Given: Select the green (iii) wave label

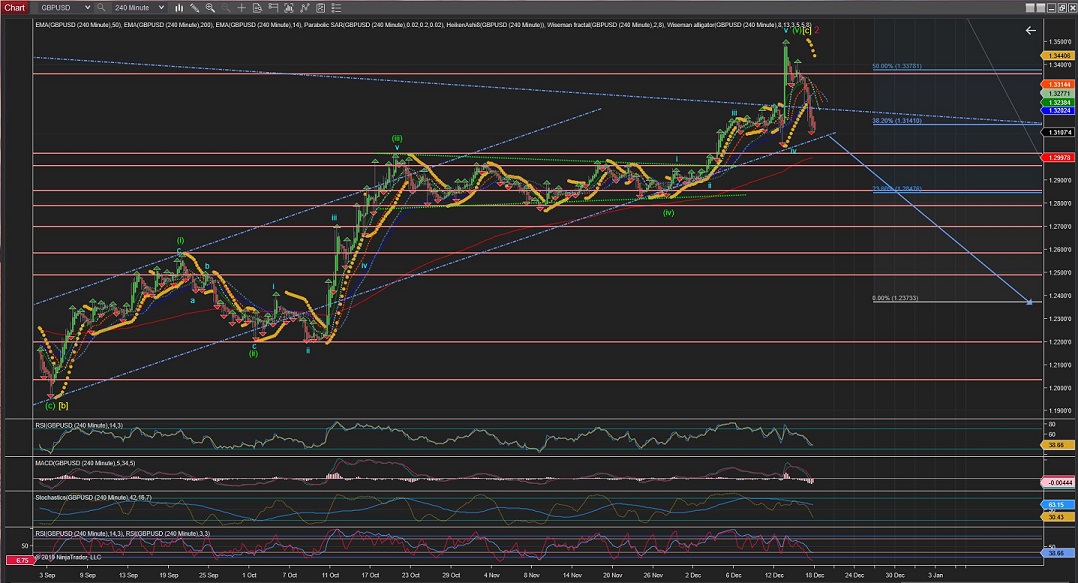Looking at the screenshot, I should pos(397,139).
